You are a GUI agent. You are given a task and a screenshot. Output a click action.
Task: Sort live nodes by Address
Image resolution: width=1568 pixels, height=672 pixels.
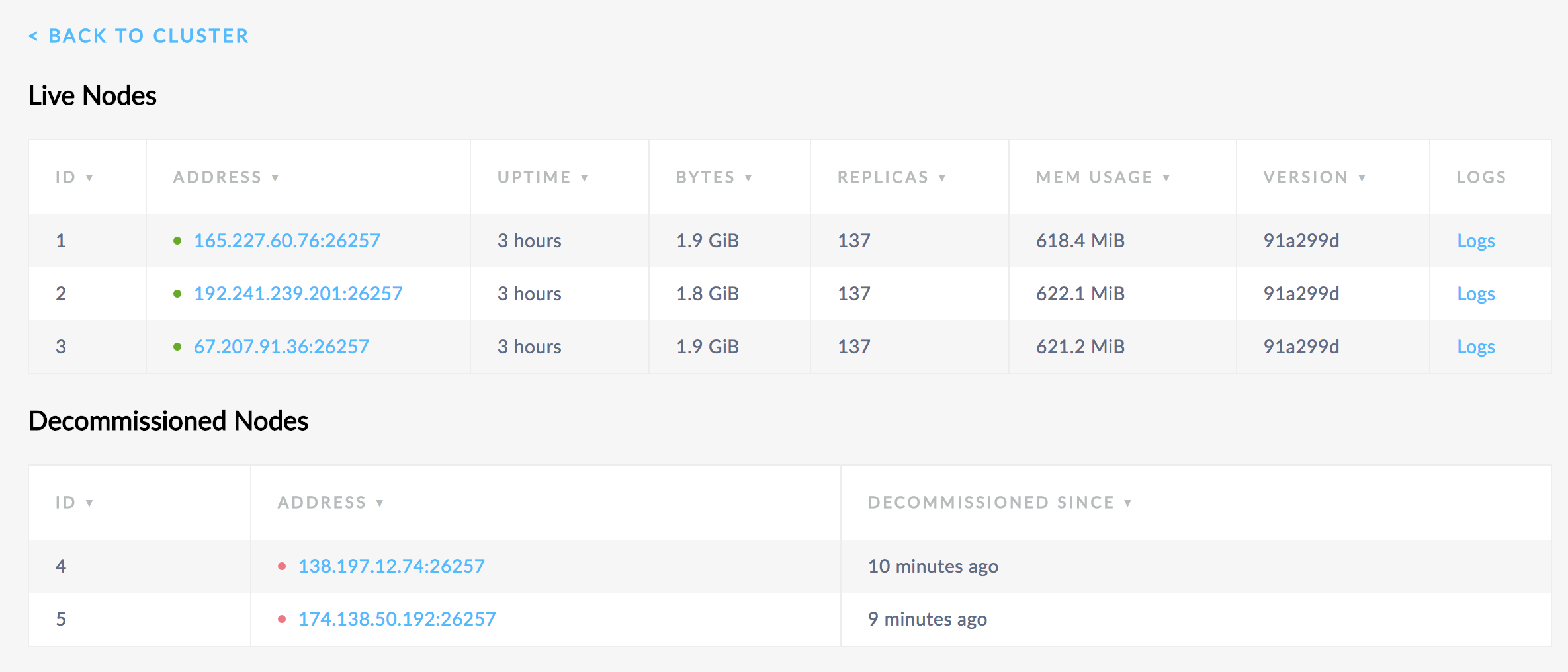[x=225, y=177]
